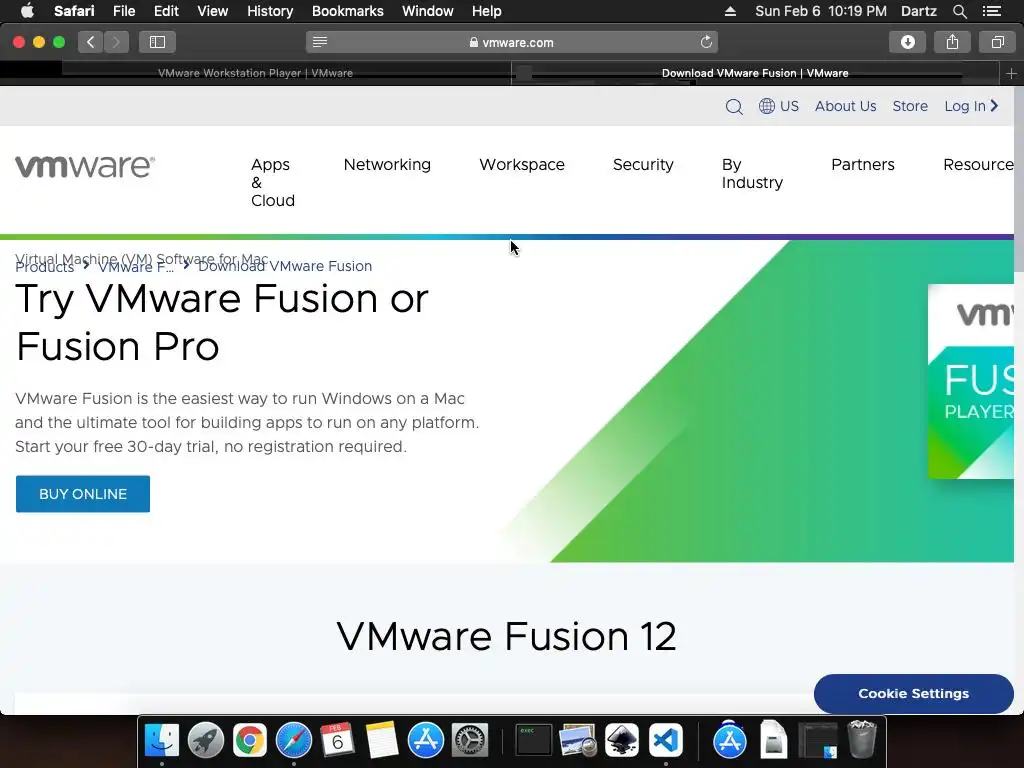Open Visual Studio Code from the Dock
The image size is (1024, 768).
666,741
